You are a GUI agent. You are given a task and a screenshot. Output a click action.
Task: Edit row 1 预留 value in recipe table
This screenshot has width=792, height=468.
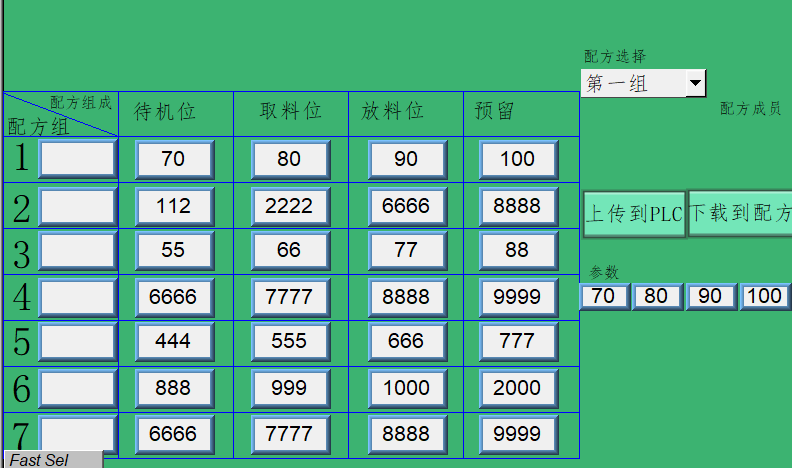[517, 159]
